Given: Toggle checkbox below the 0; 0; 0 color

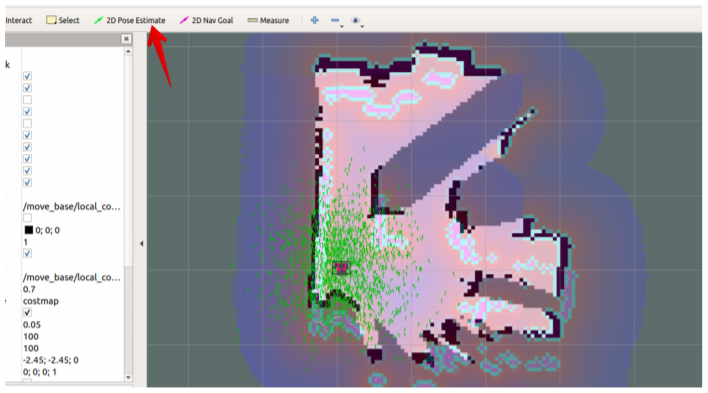Looking at the screenshot, I should click(x=28, y=253).
